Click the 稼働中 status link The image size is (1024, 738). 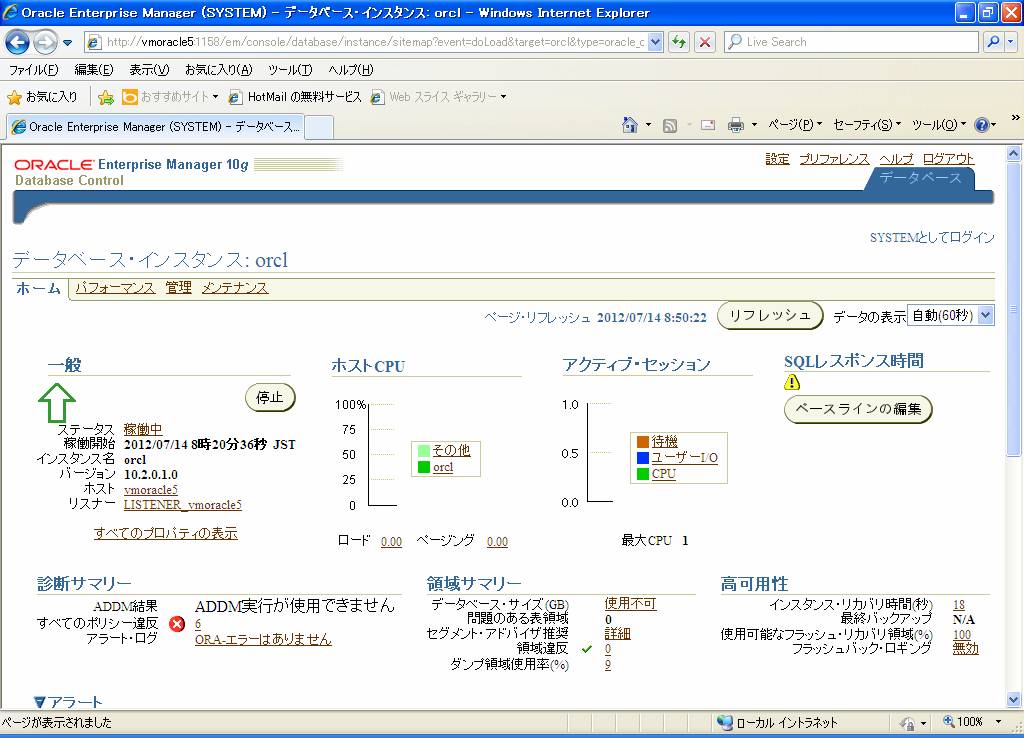(x=143, y=429)
